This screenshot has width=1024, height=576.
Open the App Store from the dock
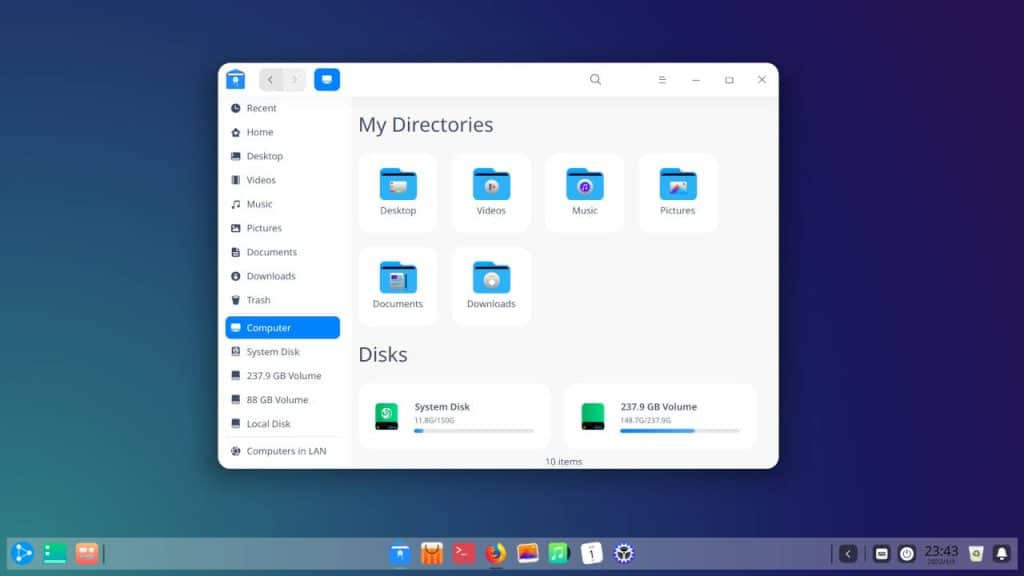431,552
